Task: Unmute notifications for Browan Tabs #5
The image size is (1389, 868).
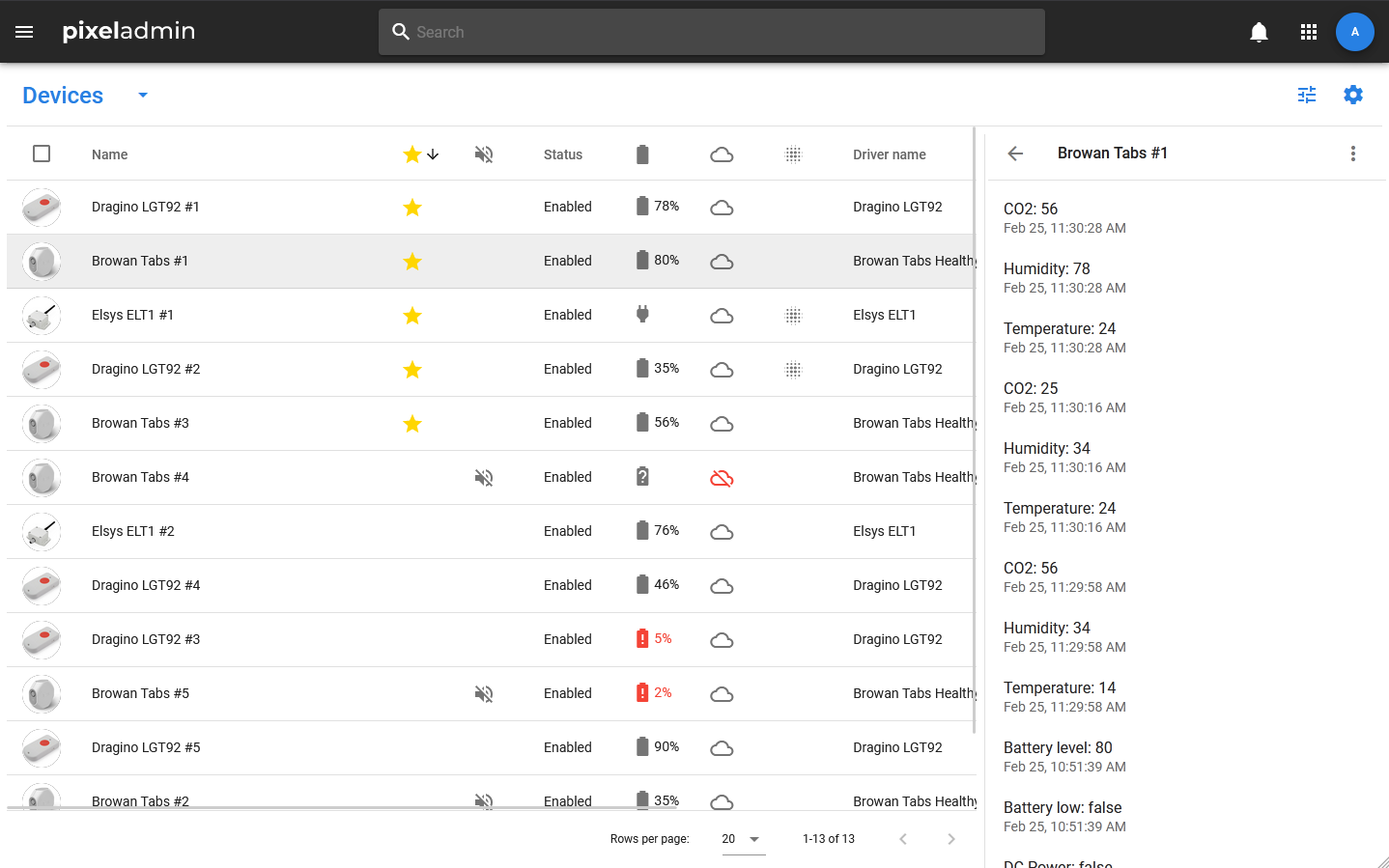Action: tap(484, 694)
